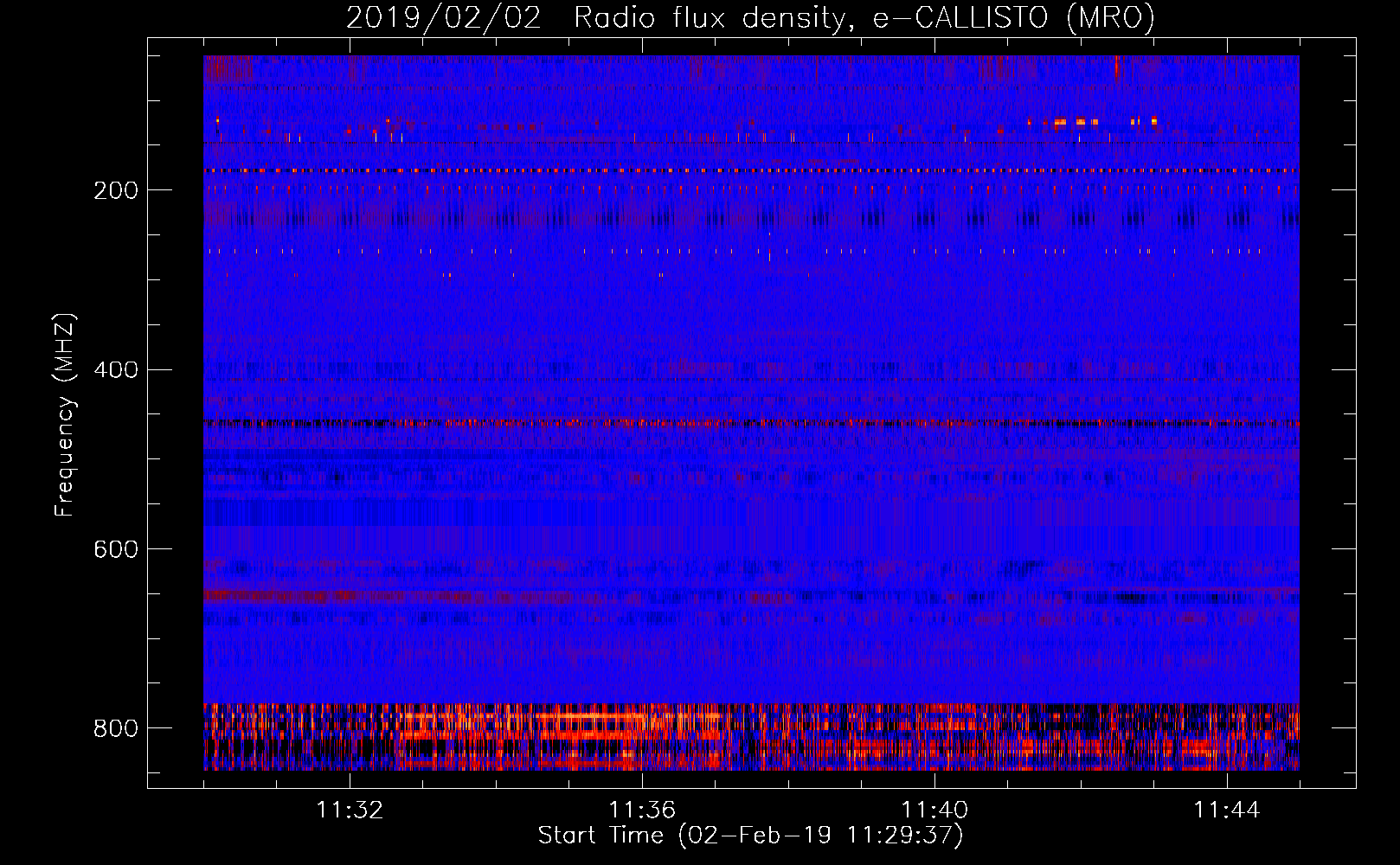The image size is (1400, 865).
Task: Click the 800 MHz frequency axis label
Action: pyautogui.click(x=116, y=728)
